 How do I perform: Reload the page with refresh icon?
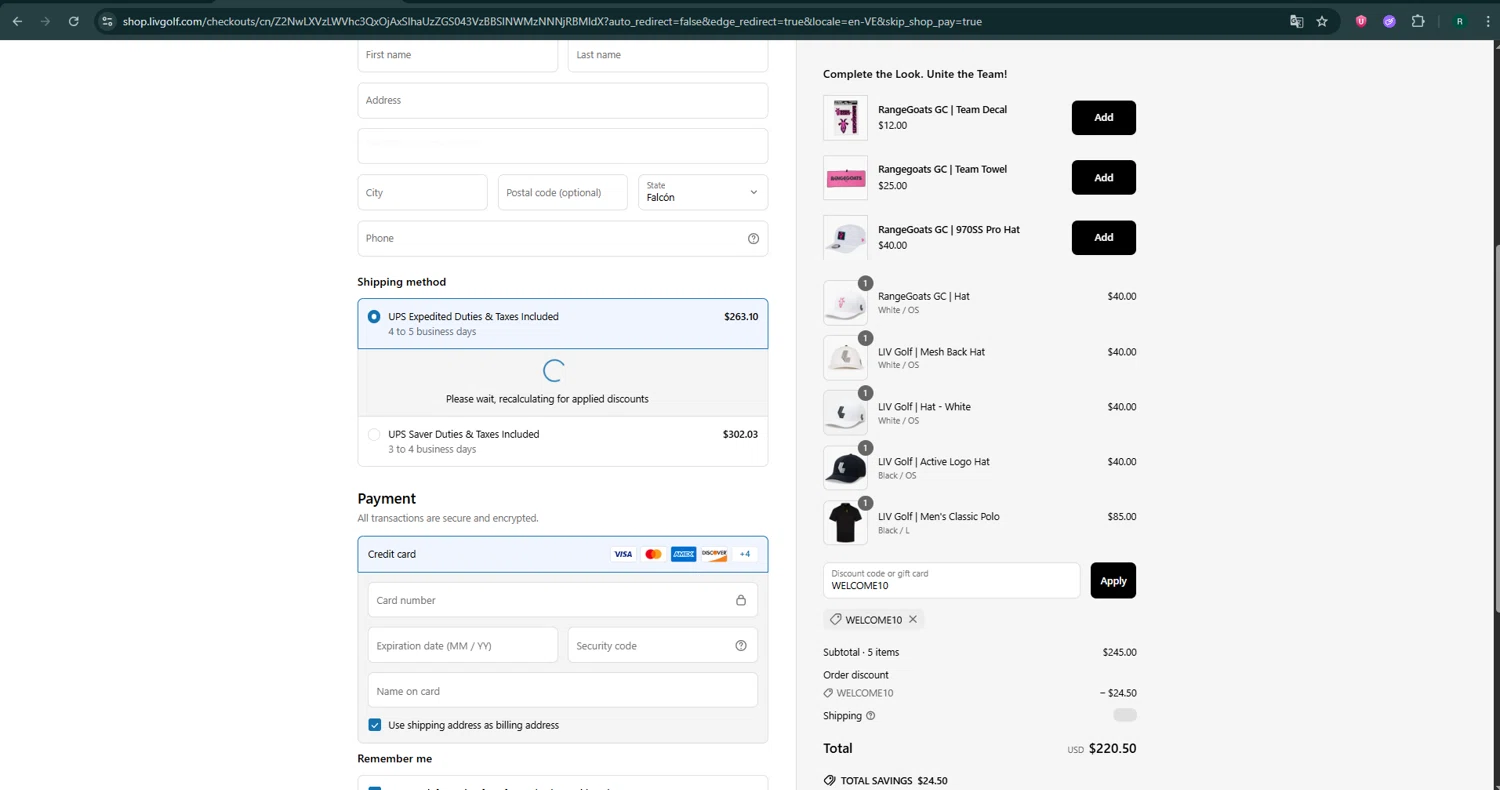(73, 21)
